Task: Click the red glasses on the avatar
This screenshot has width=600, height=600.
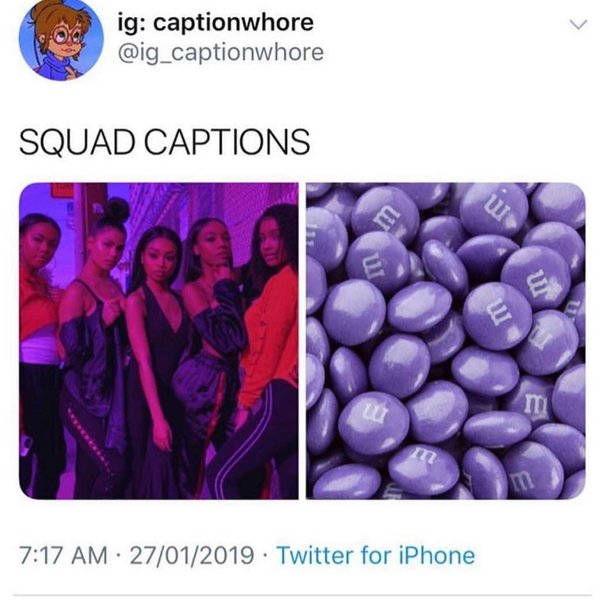Action: (66, 37)
